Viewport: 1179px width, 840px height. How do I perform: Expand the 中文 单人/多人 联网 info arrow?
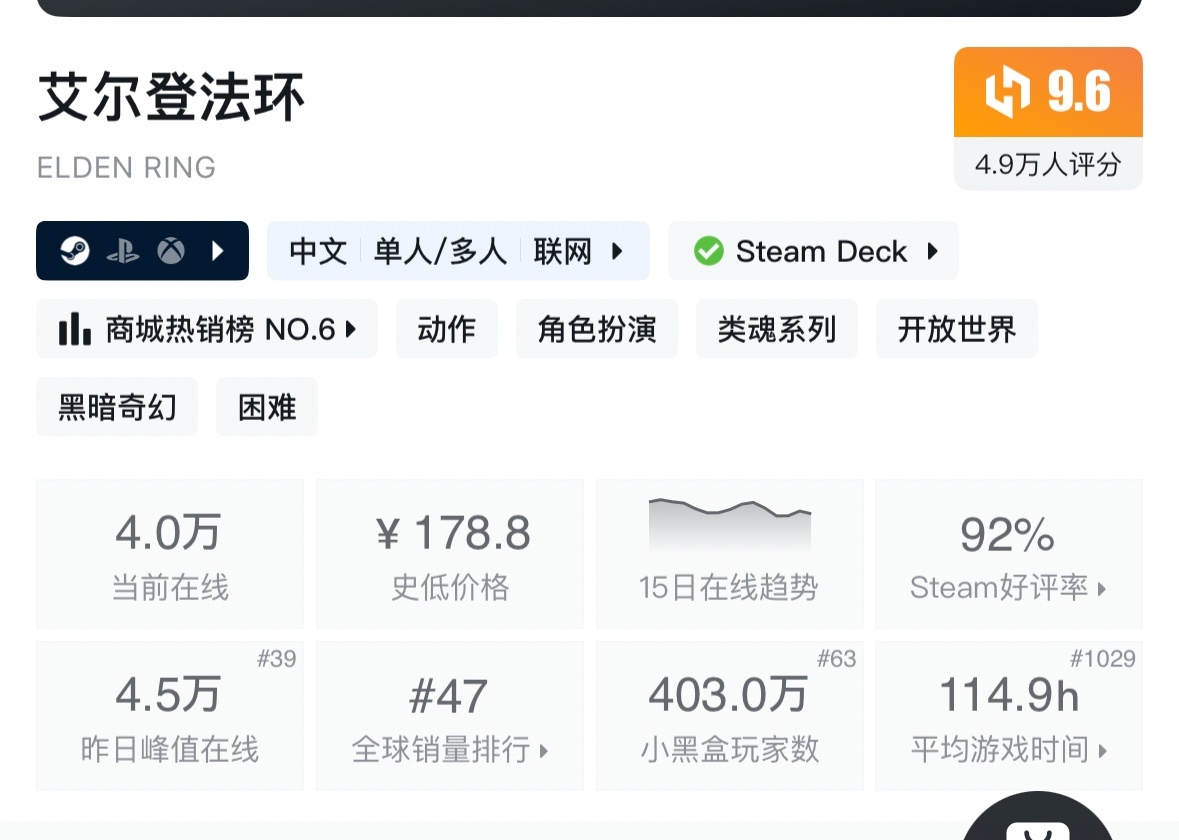click(x=617, y=250)
